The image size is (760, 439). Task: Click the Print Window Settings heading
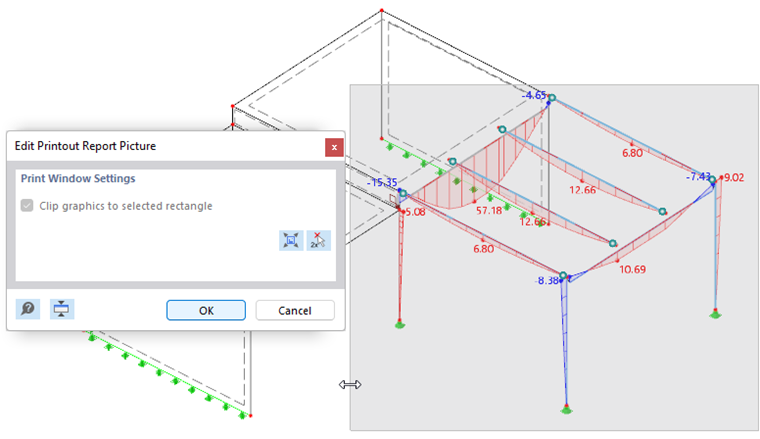coord(78,178)
